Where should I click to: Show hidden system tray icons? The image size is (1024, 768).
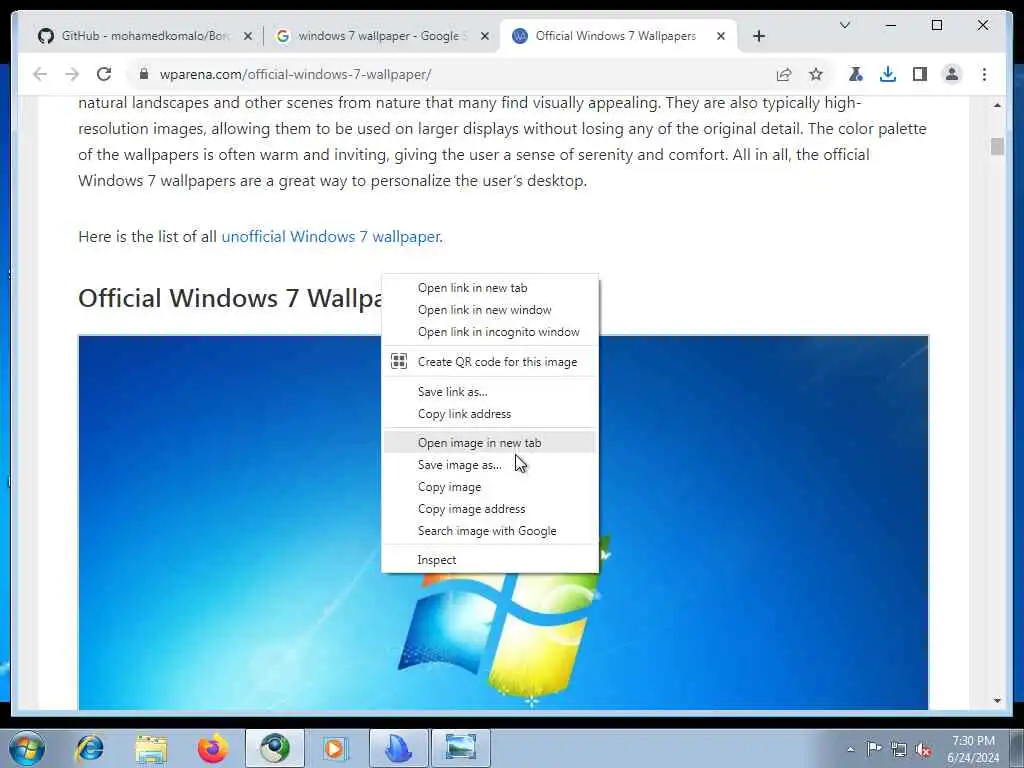(x=850, y=749)
